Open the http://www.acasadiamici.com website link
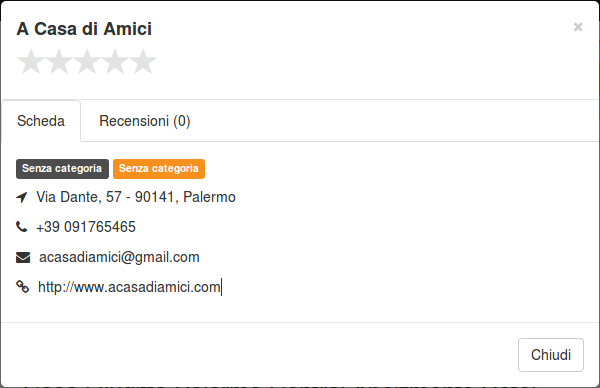 tap(129, 287)
